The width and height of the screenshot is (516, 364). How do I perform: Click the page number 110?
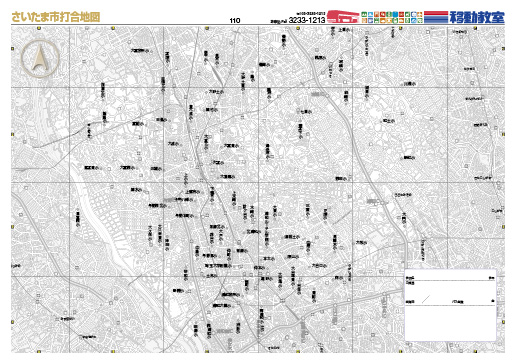coord(235,21)
